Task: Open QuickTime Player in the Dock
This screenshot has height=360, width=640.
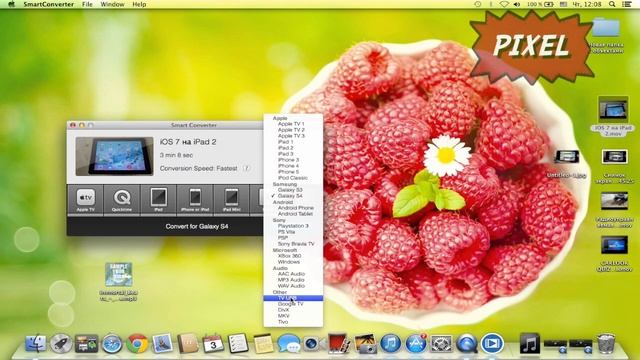Action: pyautogui.click(x=467, y=343)
